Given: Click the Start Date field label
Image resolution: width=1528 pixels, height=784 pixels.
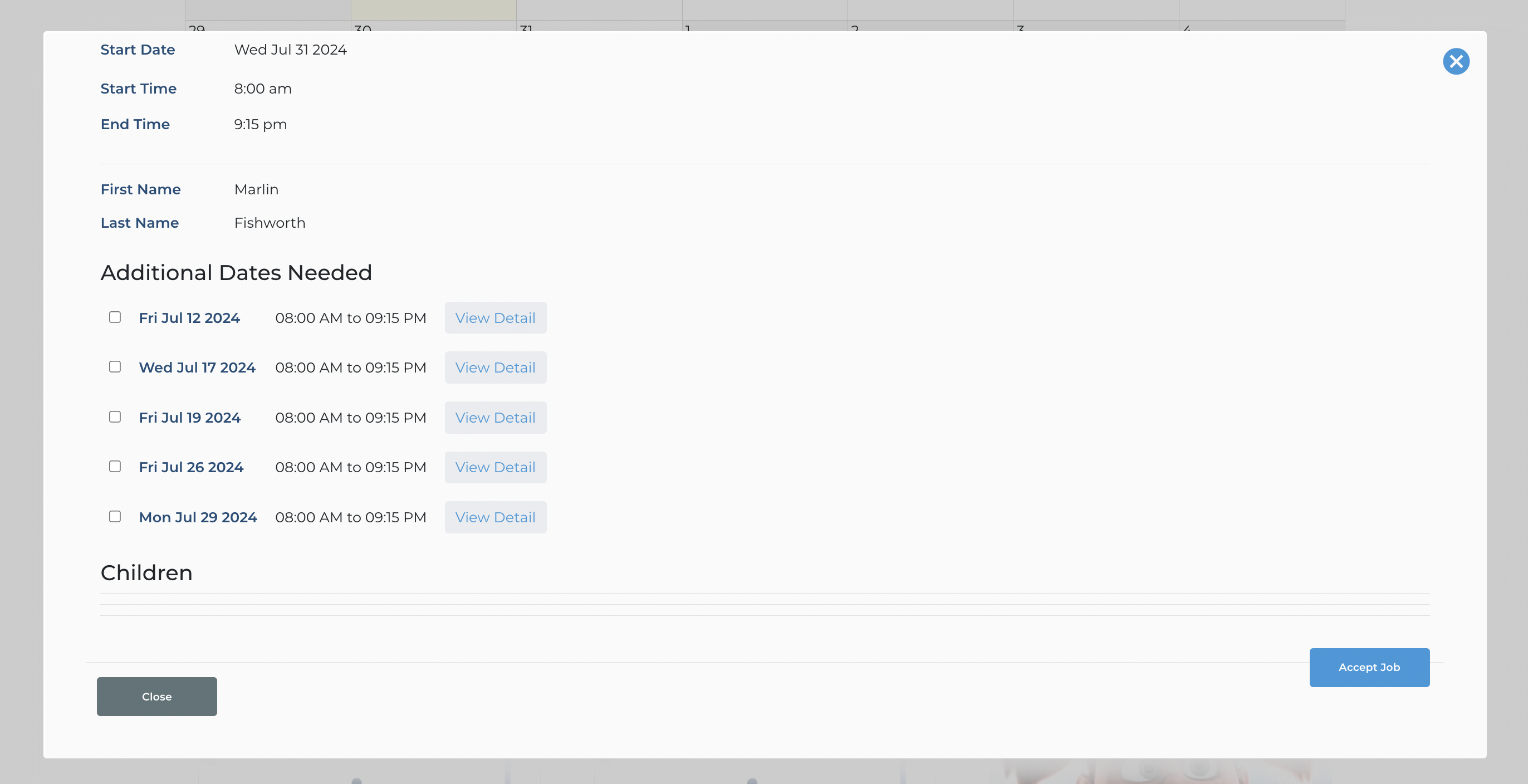Looking at the screenshot, I should (138, 50).
